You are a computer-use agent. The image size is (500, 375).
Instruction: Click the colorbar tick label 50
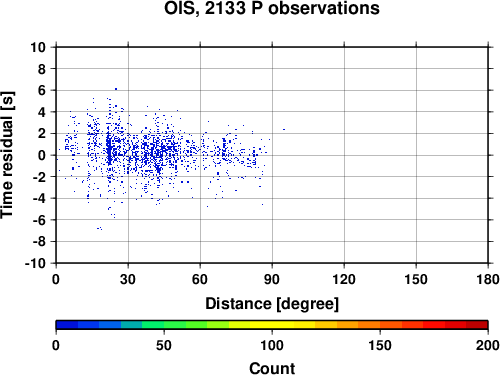pyautogui.click(x=164, y=345)
